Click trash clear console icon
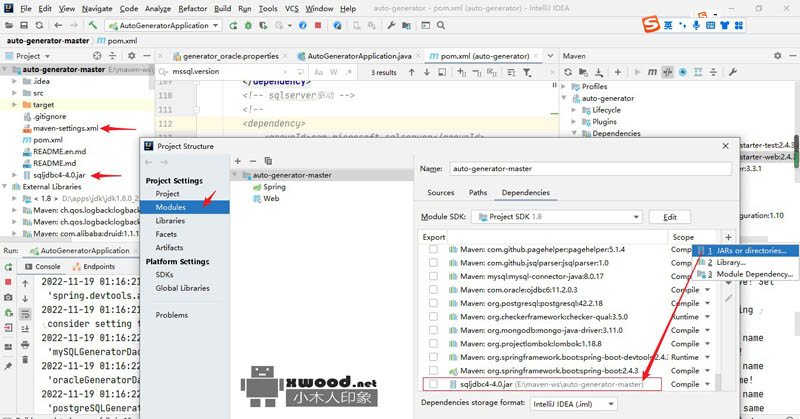 click(25, 360)
